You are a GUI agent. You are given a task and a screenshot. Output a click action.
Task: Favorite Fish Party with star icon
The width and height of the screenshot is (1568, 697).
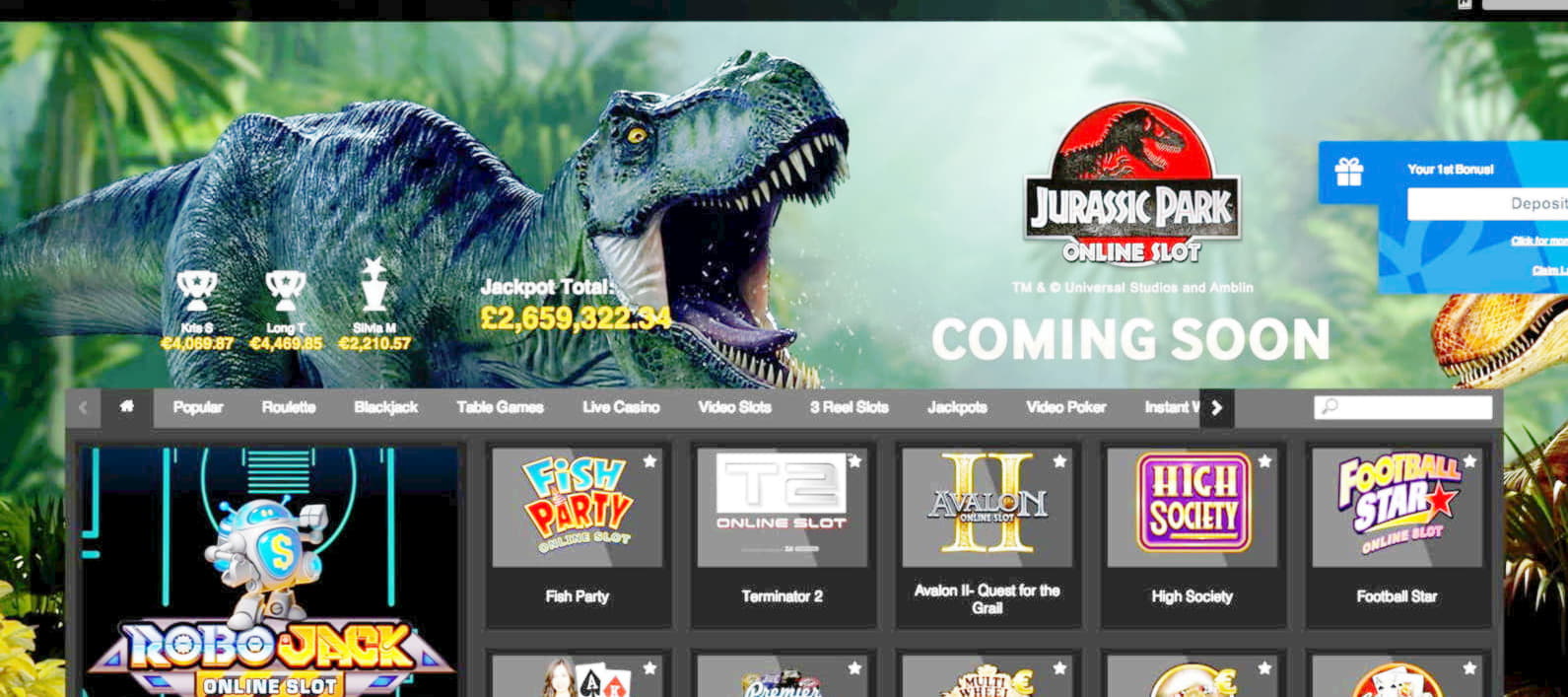[650, 460]
